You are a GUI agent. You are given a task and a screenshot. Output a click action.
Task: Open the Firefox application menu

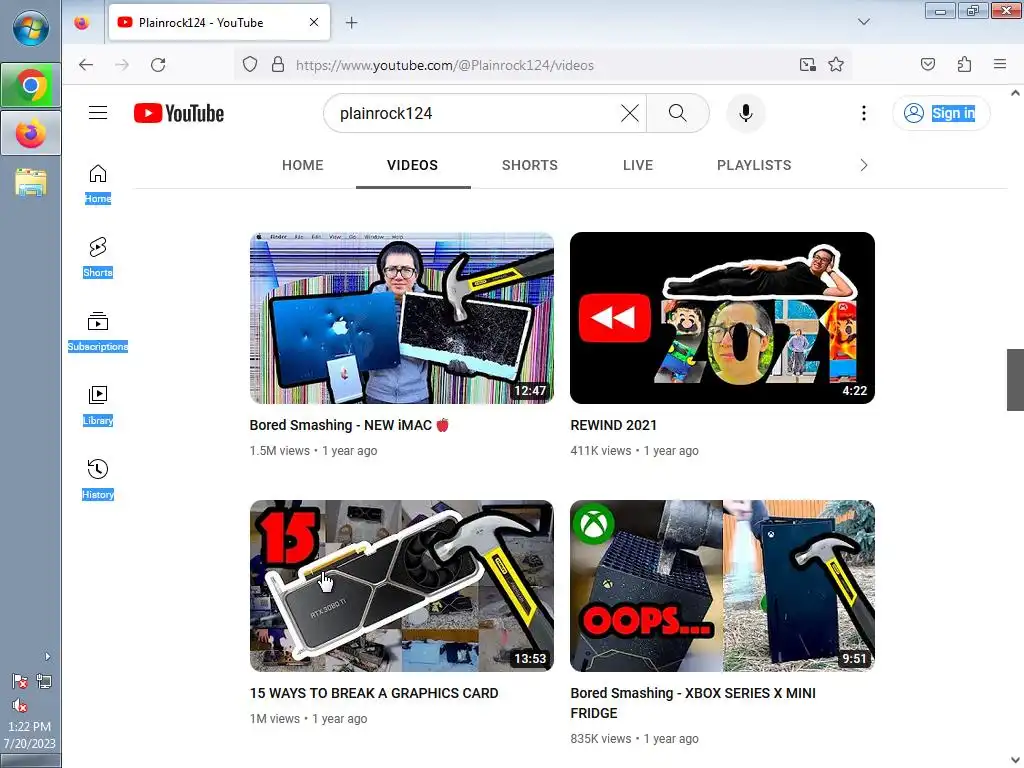click(x=999, y=65)
